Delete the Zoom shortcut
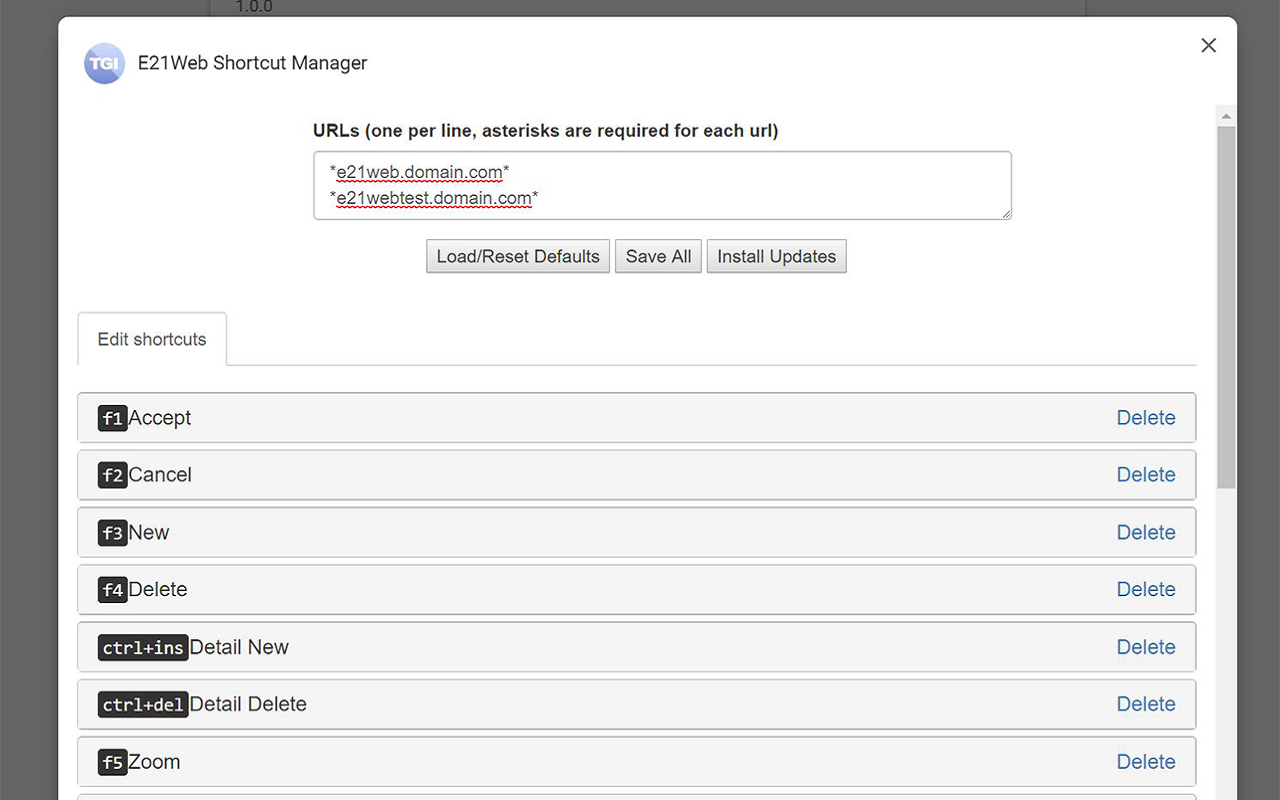 point(1146,762)
